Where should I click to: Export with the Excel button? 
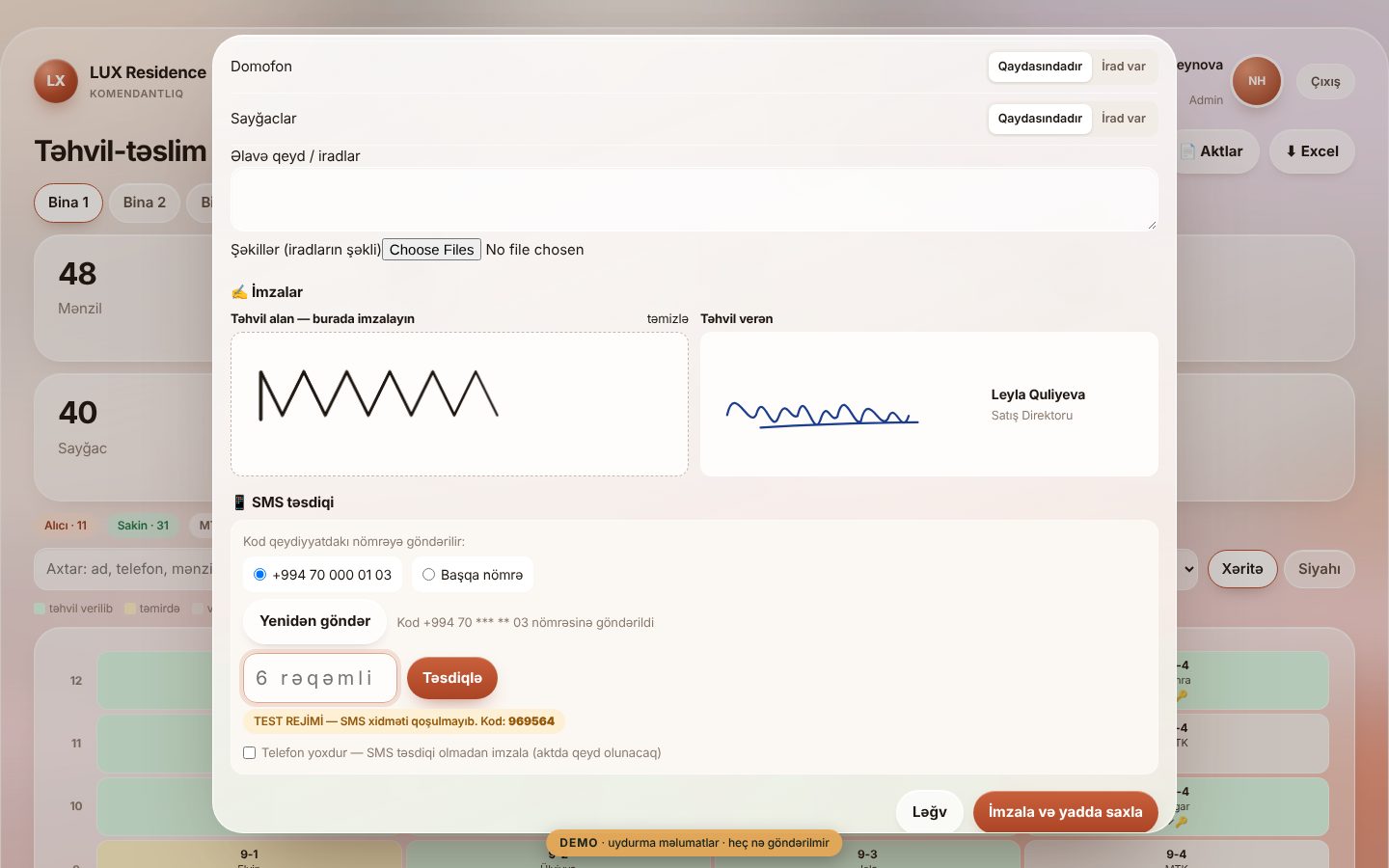[x=1313, y=151]
